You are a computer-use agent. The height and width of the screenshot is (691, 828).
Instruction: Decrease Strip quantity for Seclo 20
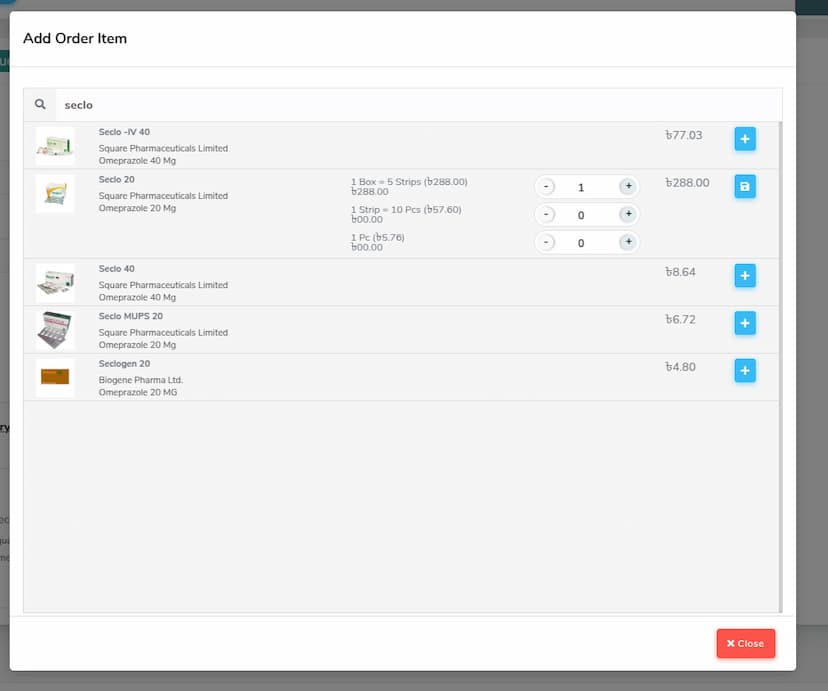(546, 214)
